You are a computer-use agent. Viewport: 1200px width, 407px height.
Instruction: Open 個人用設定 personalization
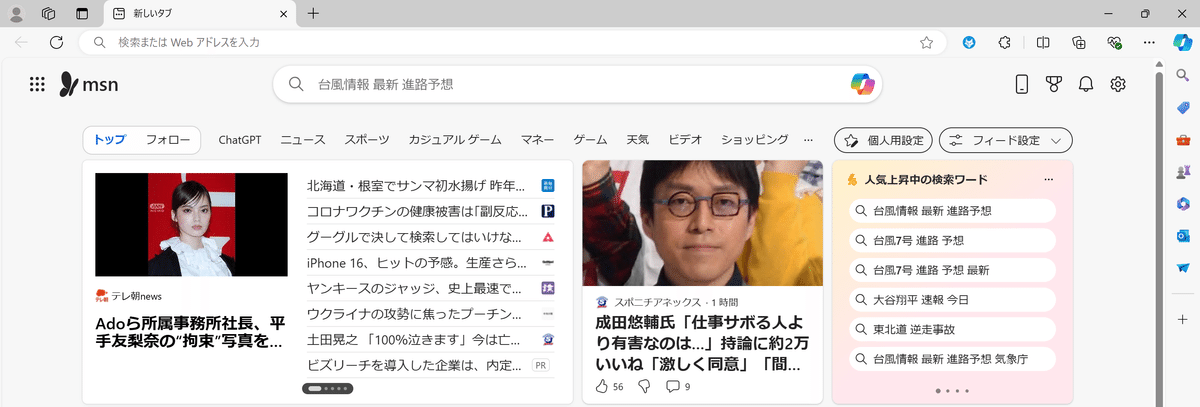[x=883, y=140]
